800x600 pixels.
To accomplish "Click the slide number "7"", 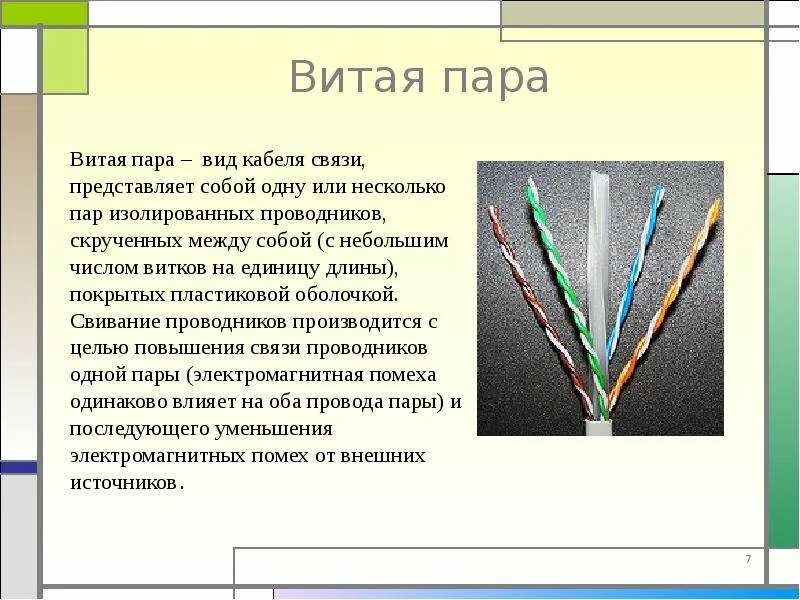I will (x=748, y=559).
